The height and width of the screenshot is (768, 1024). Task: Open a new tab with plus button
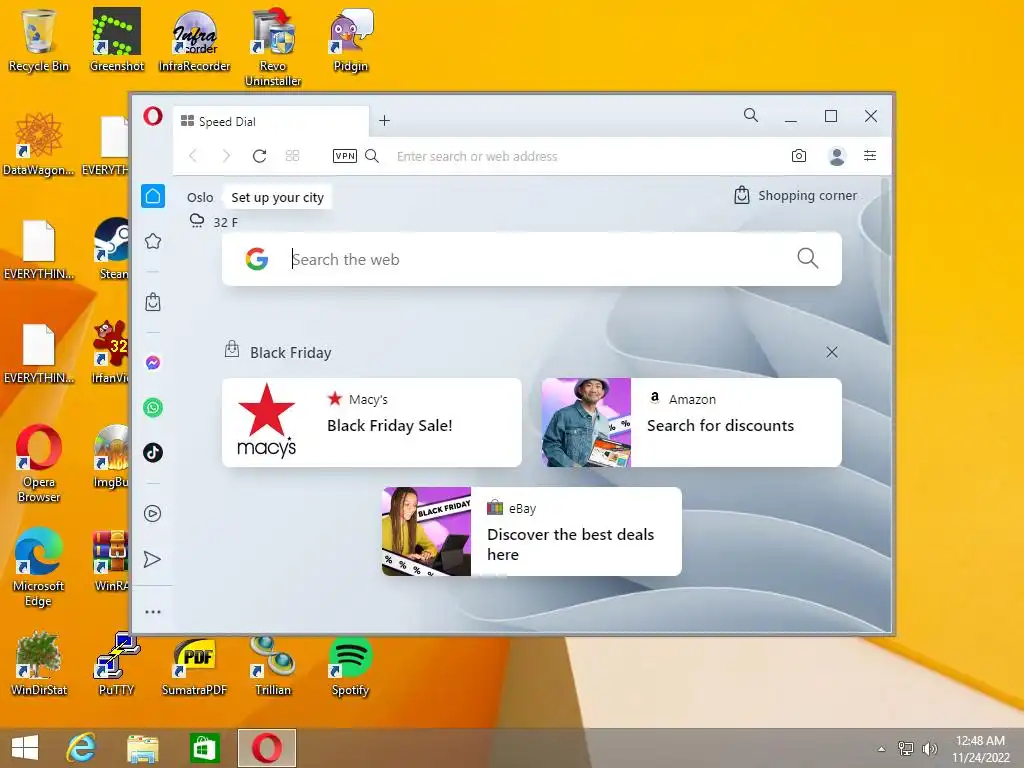coord(385,121)
